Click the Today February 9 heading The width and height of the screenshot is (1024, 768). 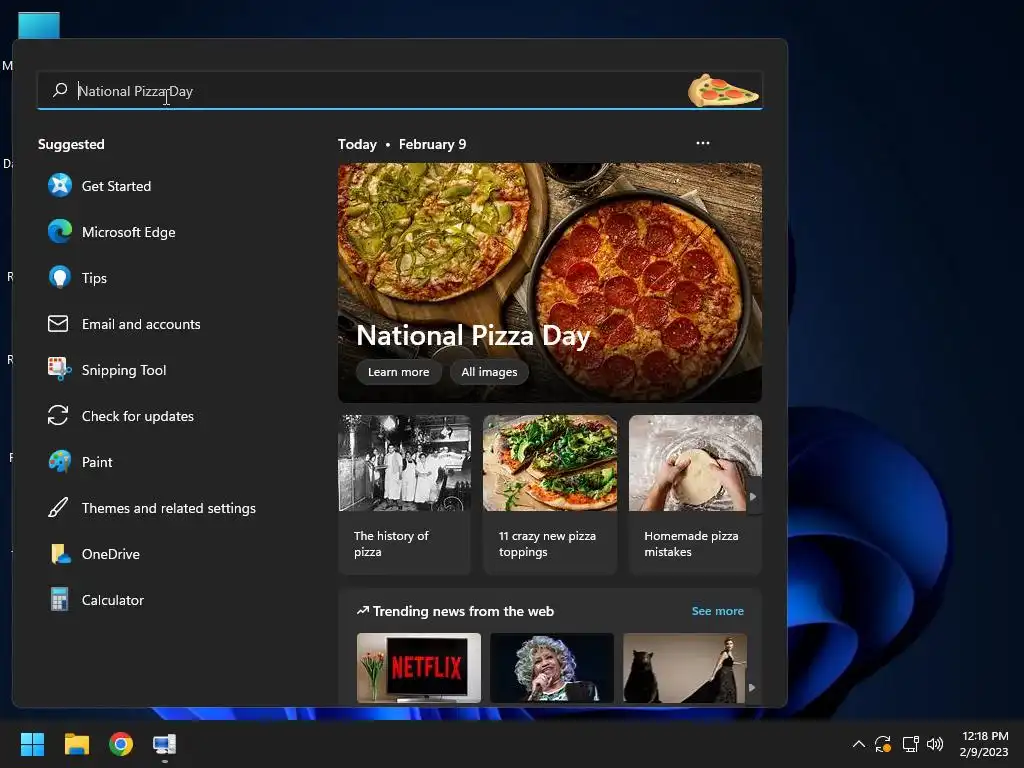coord(402,144)
